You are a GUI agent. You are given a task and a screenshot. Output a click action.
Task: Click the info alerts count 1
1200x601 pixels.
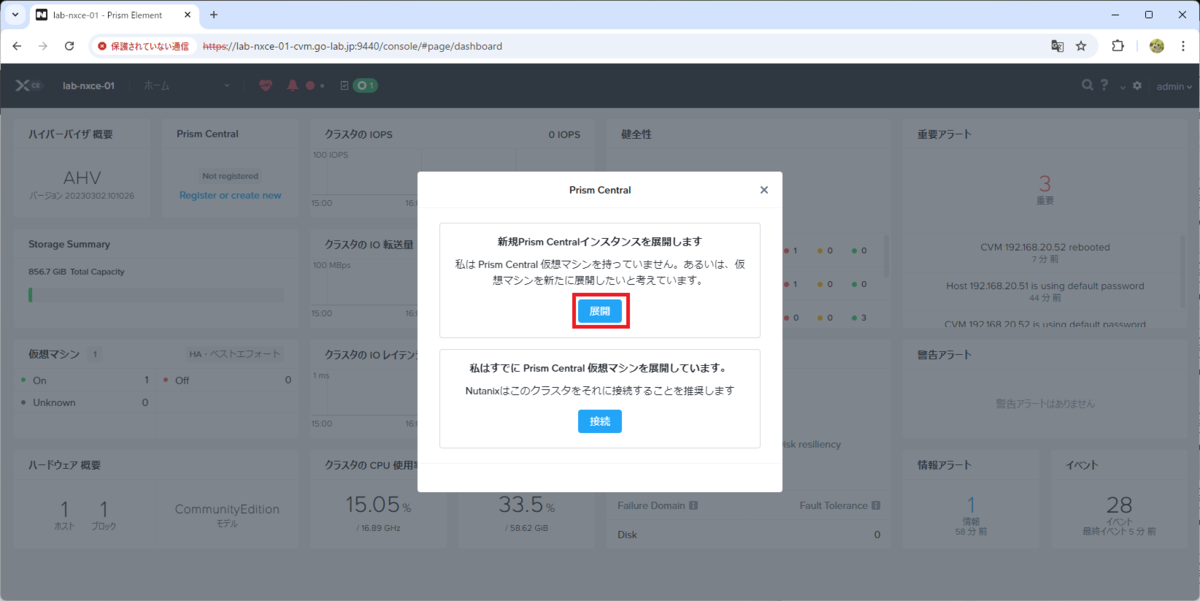[x=971, y=506]
